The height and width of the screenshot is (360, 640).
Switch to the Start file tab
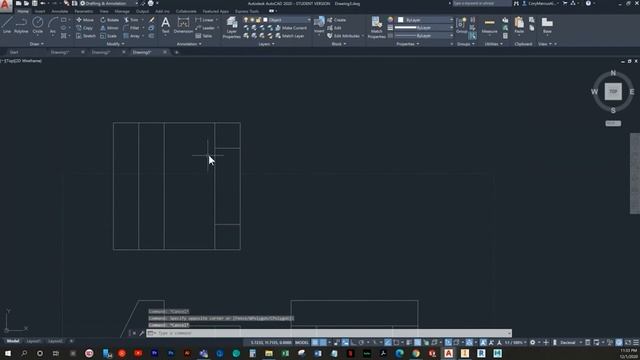pos(14,52)
